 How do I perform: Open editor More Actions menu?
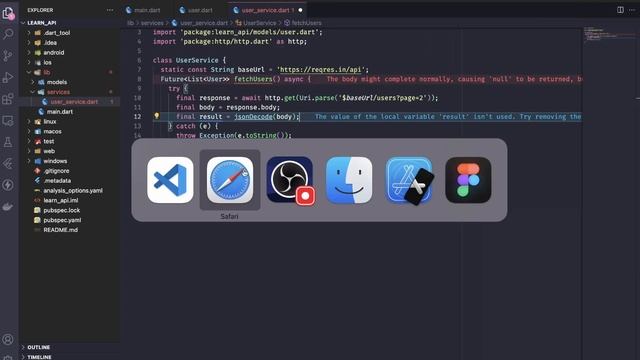[x=632, y=10]
